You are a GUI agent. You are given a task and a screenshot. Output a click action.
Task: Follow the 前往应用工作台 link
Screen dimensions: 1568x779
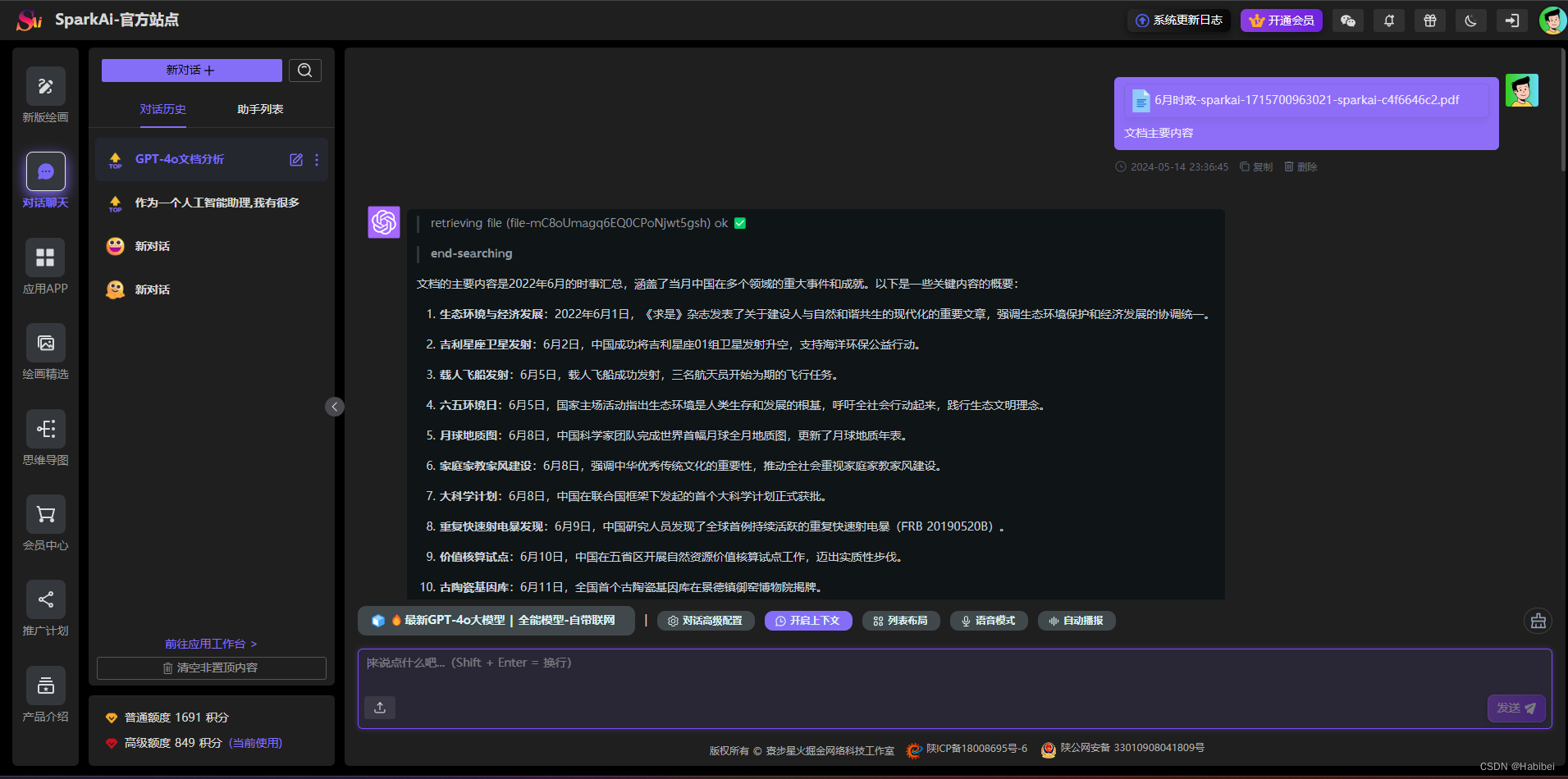pos(211,645)
